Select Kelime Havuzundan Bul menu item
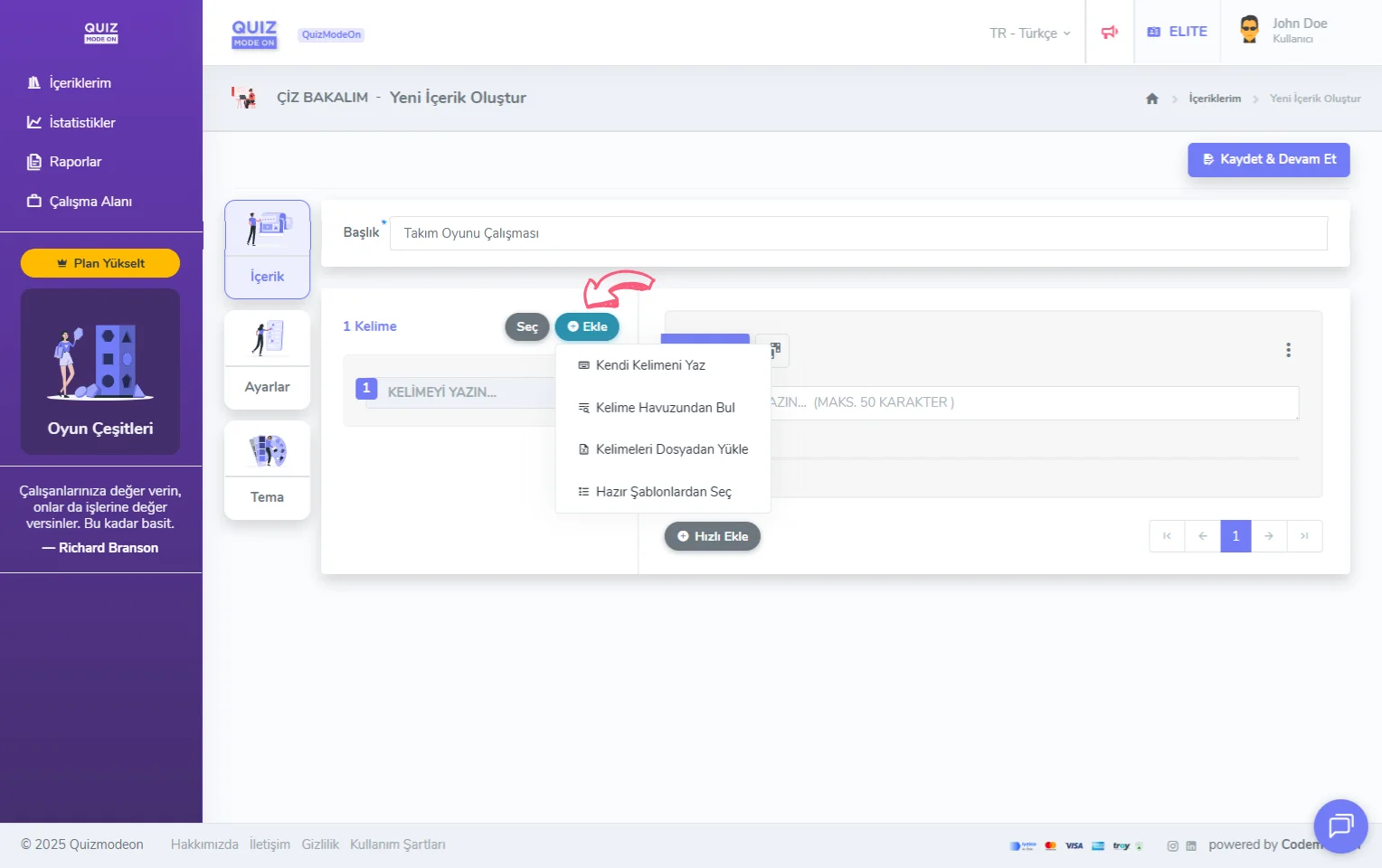1382x868 pixels. (664, 408)
